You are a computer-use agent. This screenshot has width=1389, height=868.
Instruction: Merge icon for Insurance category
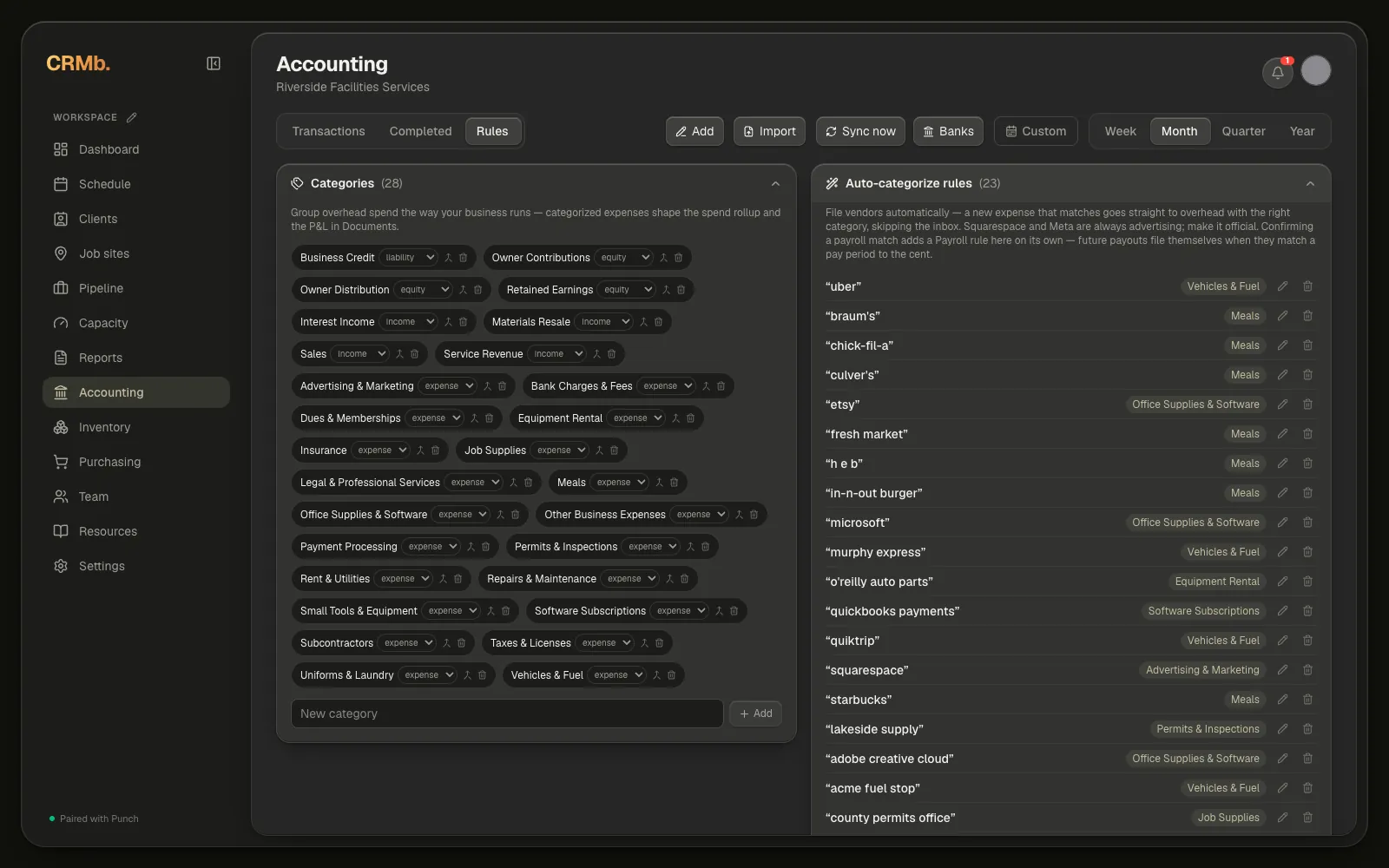[x=420, y=450]
